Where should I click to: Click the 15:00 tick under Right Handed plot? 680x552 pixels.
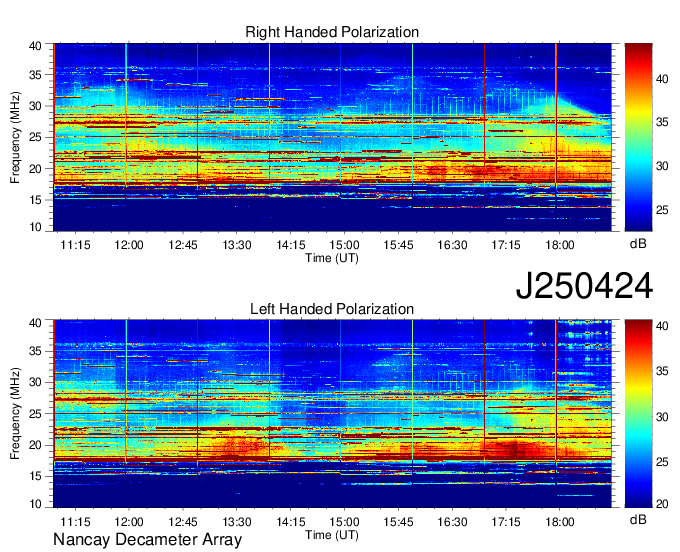click(x=344, y=245)
